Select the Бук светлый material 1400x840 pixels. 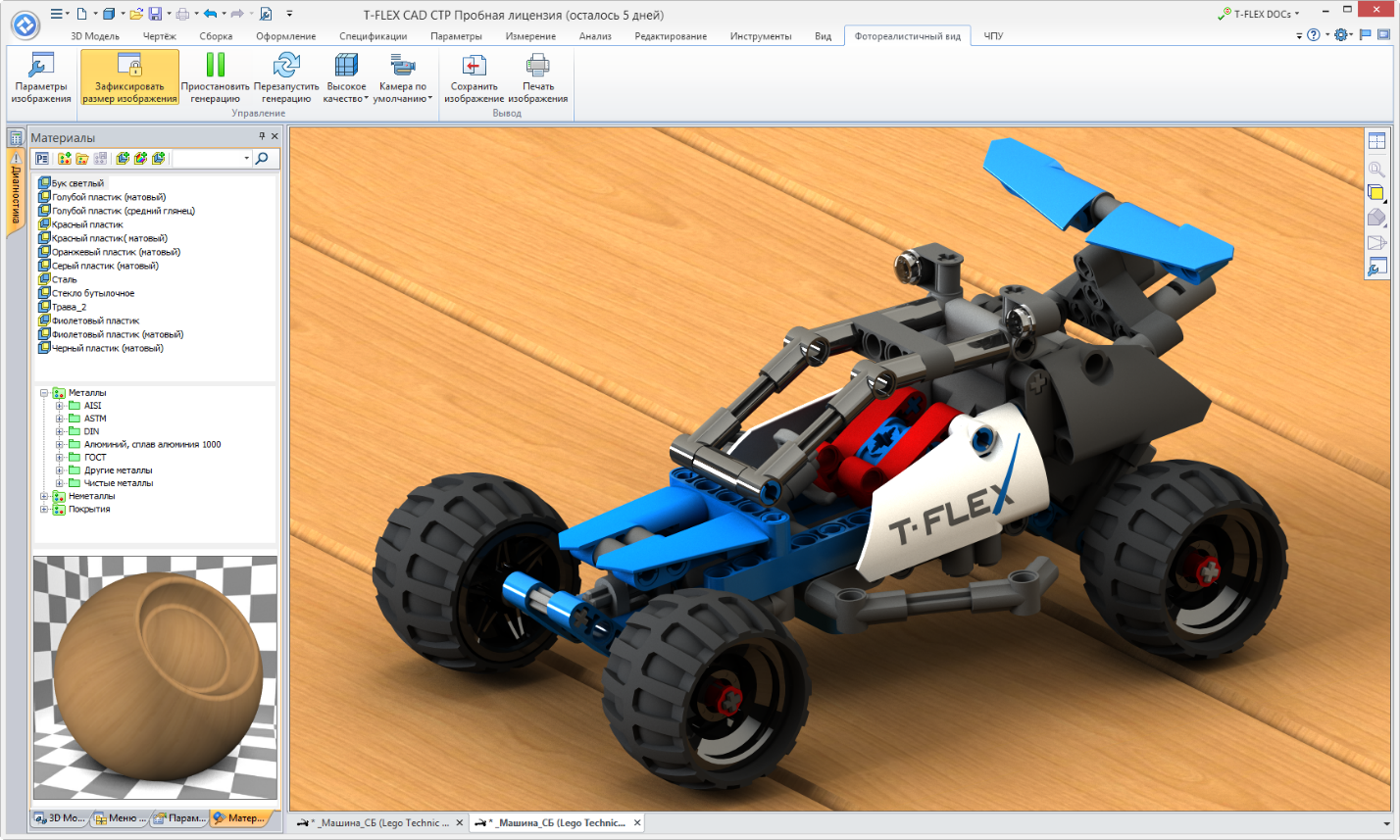click(71, 183)
